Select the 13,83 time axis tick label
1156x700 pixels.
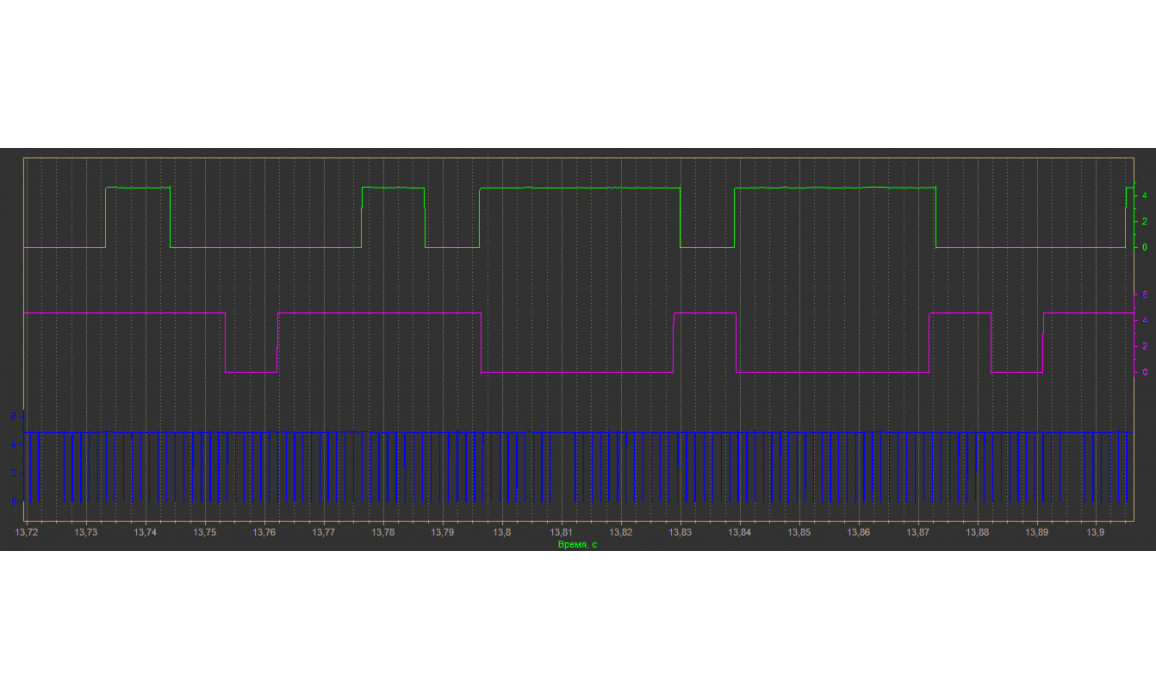click(680, 533)
